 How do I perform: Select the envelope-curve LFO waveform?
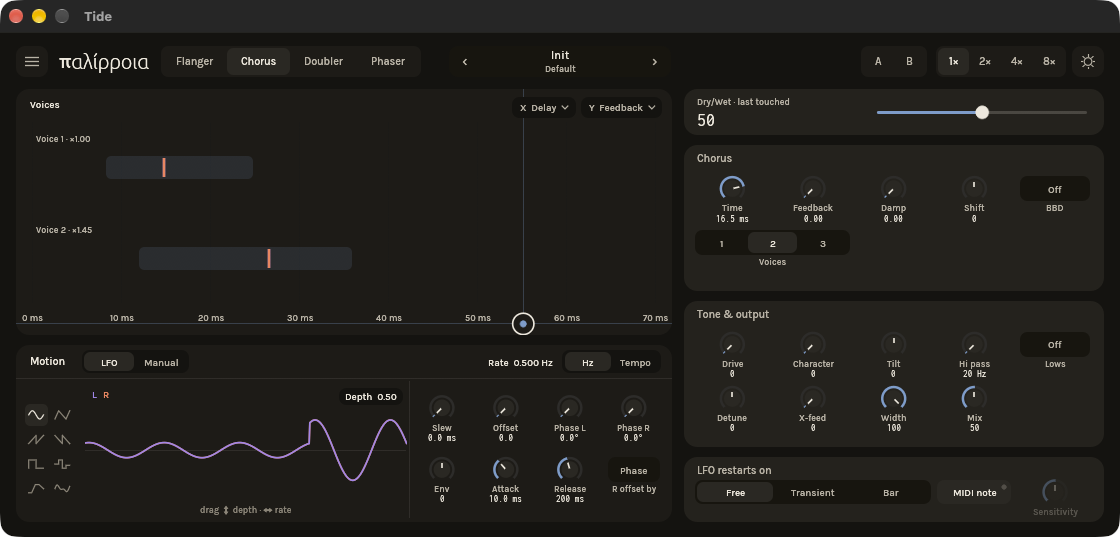point(36,488)
